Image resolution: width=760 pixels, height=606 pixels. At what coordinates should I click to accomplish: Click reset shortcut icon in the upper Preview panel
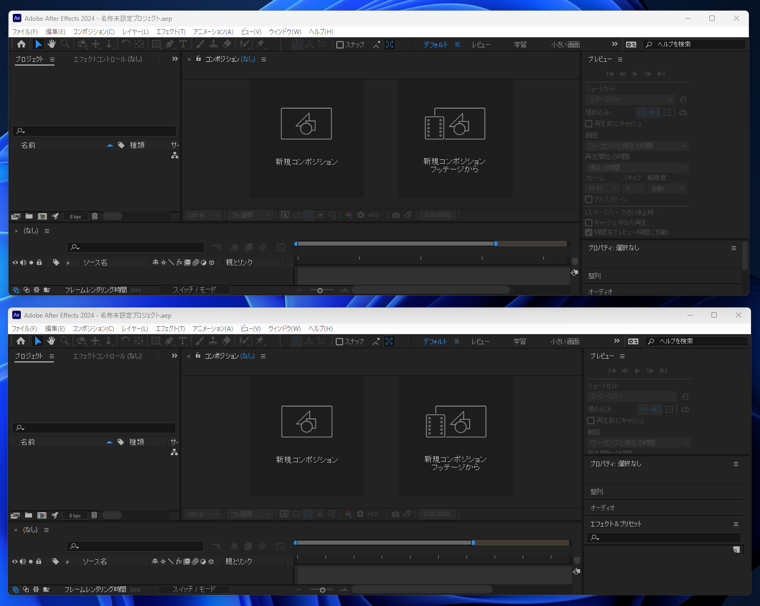pyautogui.click(x=683, y=100)
